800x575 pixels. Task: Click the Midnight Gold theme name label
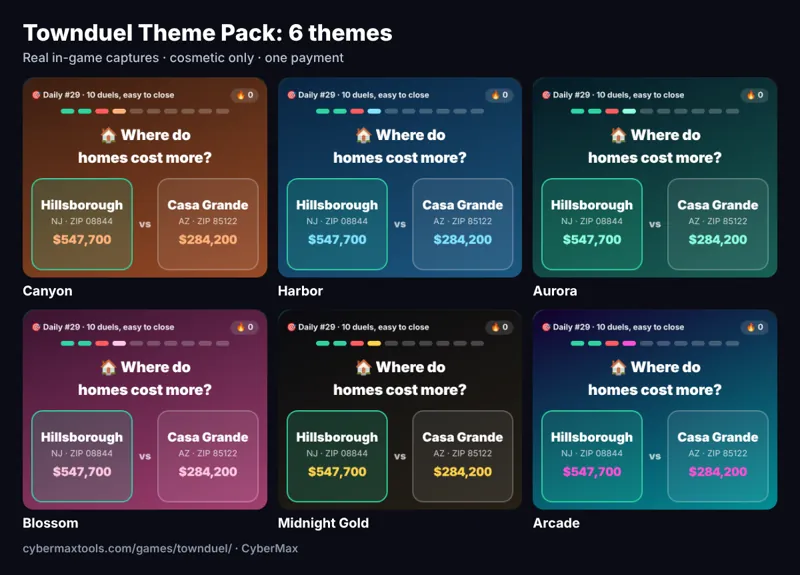click(323, 523)
